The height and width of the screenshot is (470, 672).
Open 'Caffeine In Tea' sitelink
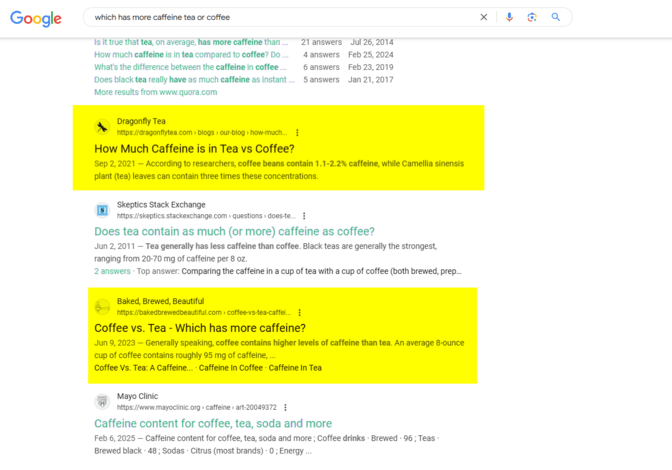[x=295, y=368]
